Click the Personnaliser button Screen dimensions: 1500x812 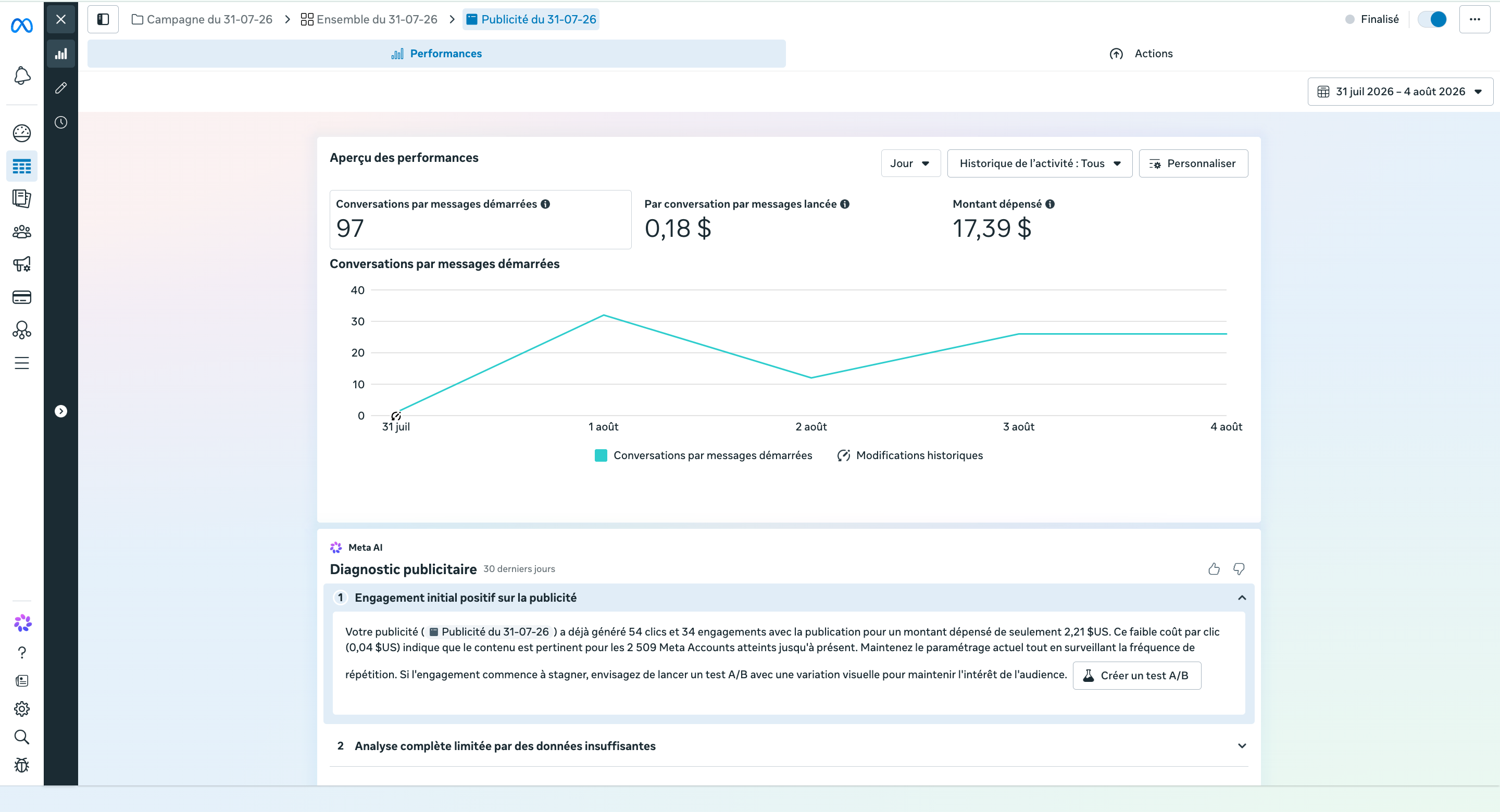[1193, 163]
